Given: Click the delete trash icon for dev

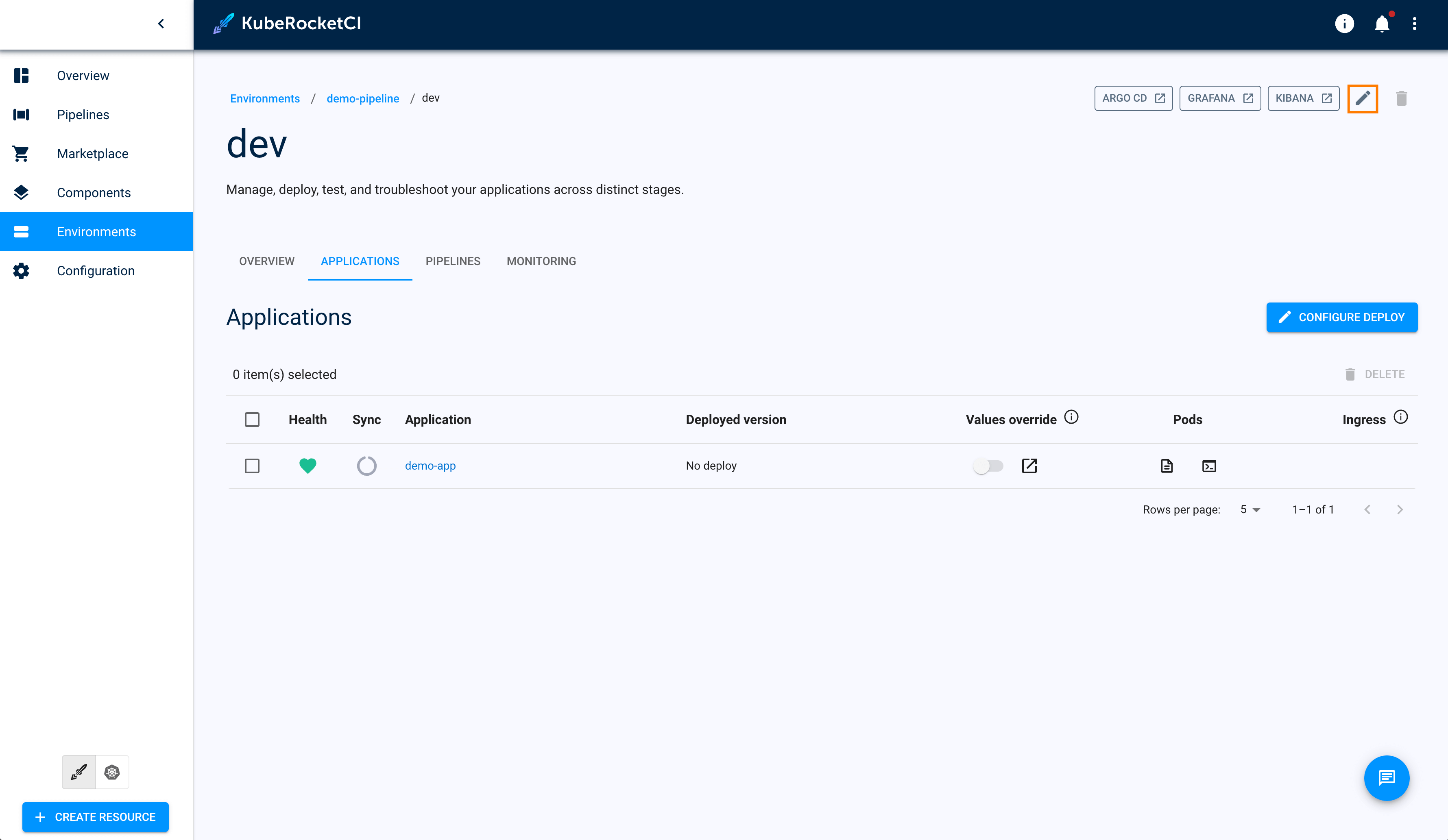Looking at the screenshot, I should tap(1401, 98).
